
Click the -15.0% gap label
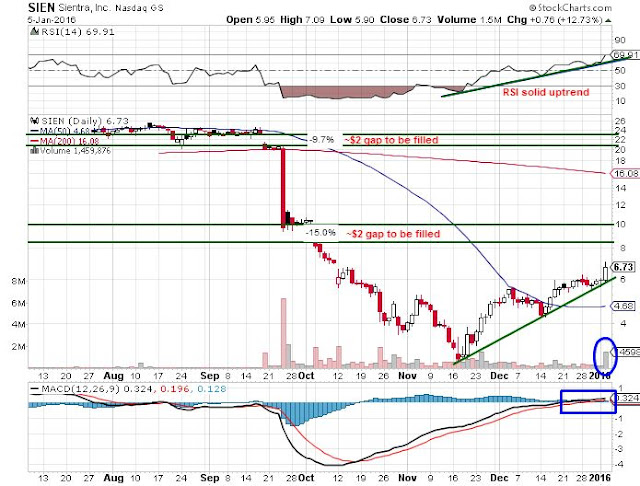(x=321, y=233)
